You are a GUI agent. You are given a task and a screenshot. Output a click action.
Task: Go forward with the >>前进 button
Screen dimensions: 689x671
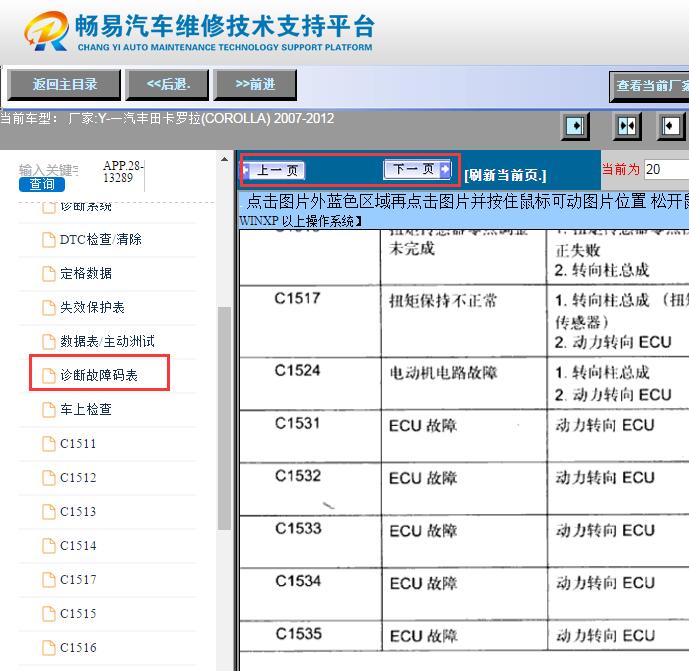click(255, 84)
